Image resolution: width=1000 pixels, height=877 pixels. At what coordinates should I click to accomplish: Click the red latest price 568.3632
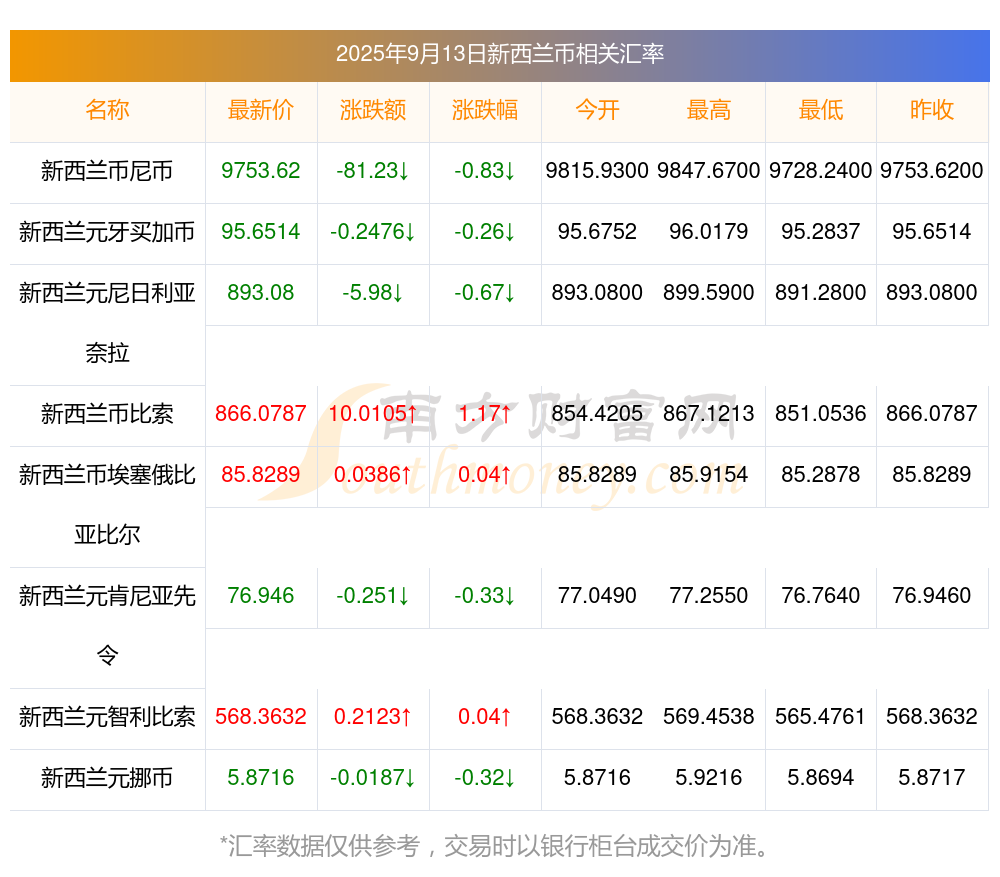pos(261,716)
